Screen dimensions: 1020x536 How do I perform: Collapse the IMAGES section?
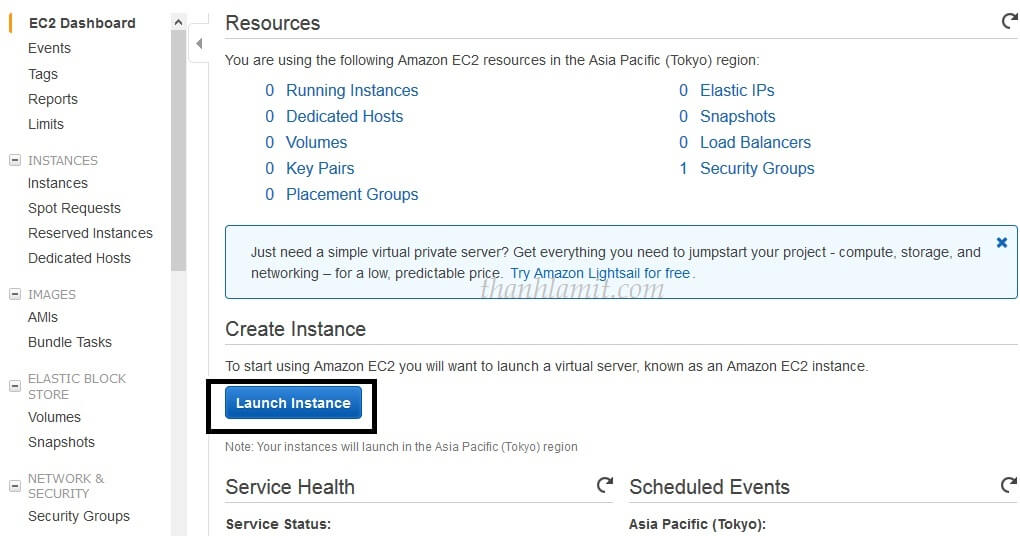[14, 294]
